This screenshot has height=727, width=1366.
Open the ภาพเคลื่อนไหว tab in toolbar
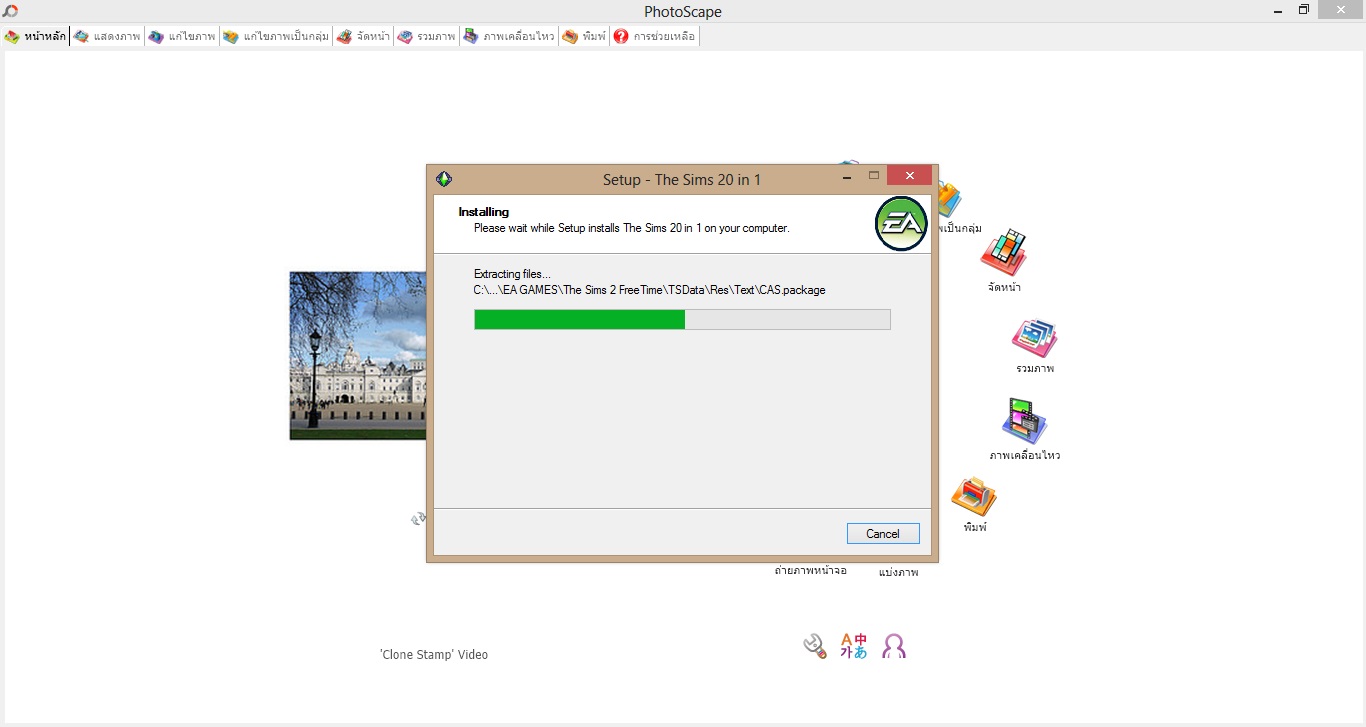click(508, 36)
